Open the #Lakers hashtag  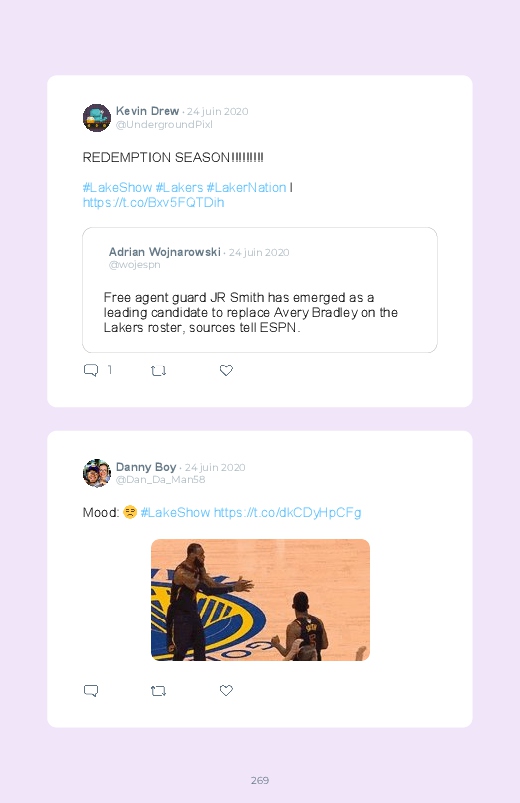(179, 187)
